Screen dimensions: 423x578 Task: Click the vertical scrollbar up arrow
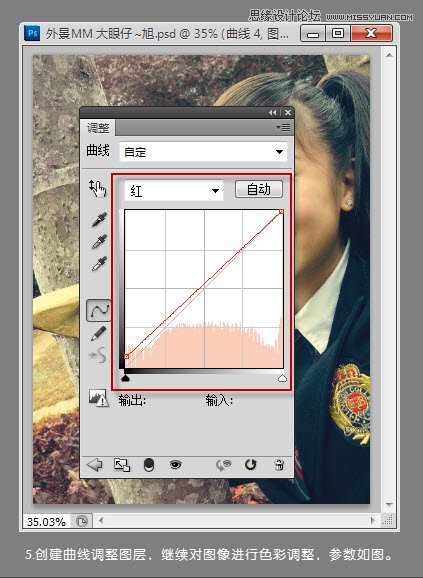pyautogui.click(x=389, y=55)
